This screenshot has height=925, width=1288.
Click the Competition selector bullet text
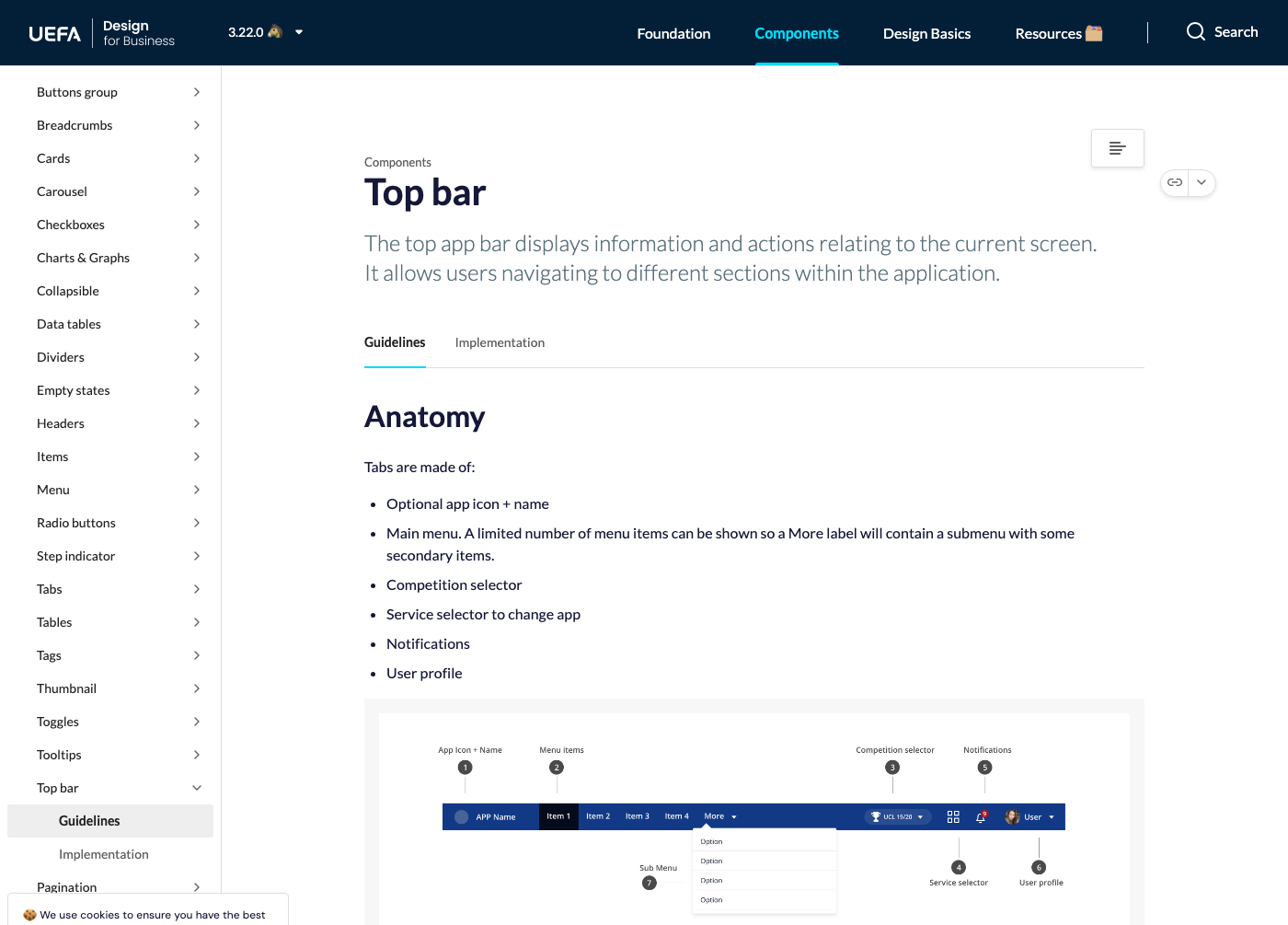454,585
